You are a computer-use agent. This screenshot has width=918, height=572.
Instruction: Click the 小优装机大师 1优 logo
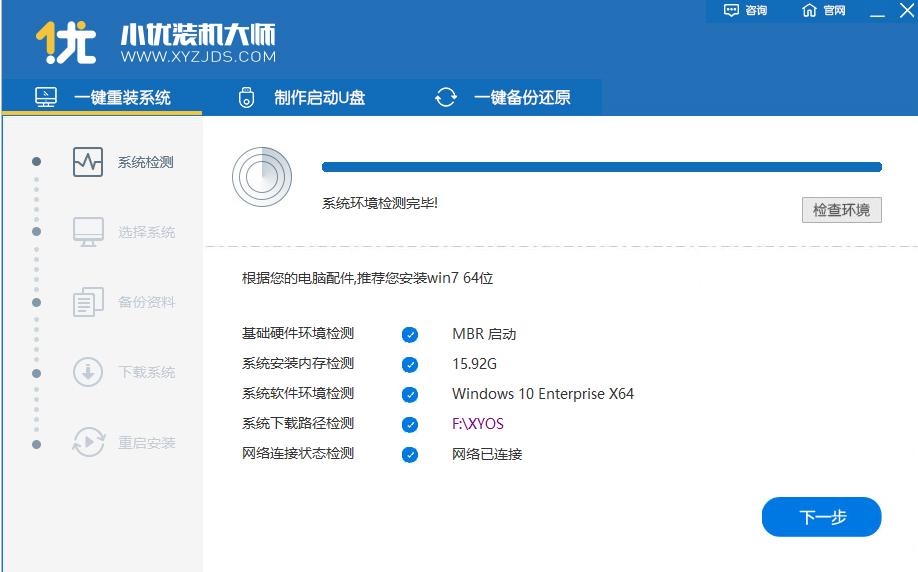66,42
